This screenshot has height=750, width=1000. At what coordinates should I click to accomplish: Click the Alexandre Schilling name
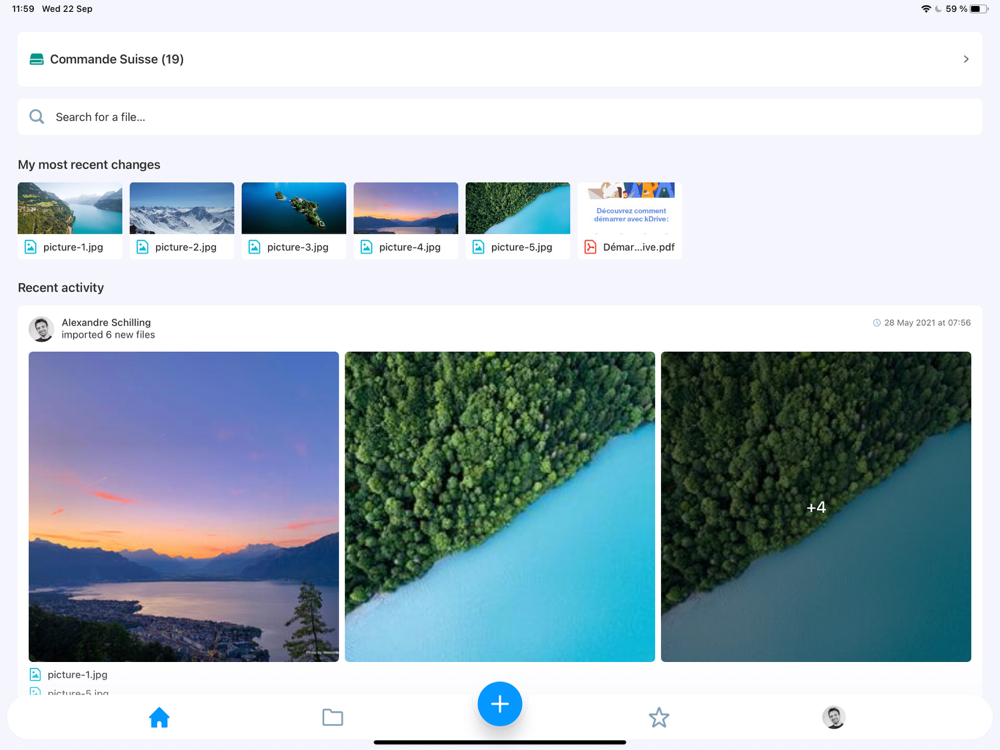tap(106, 323)
